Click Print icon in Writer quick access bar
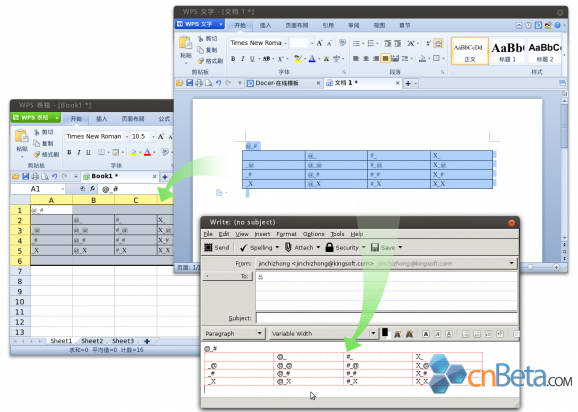Screen dimensions: 578x412 pos(199,83)
